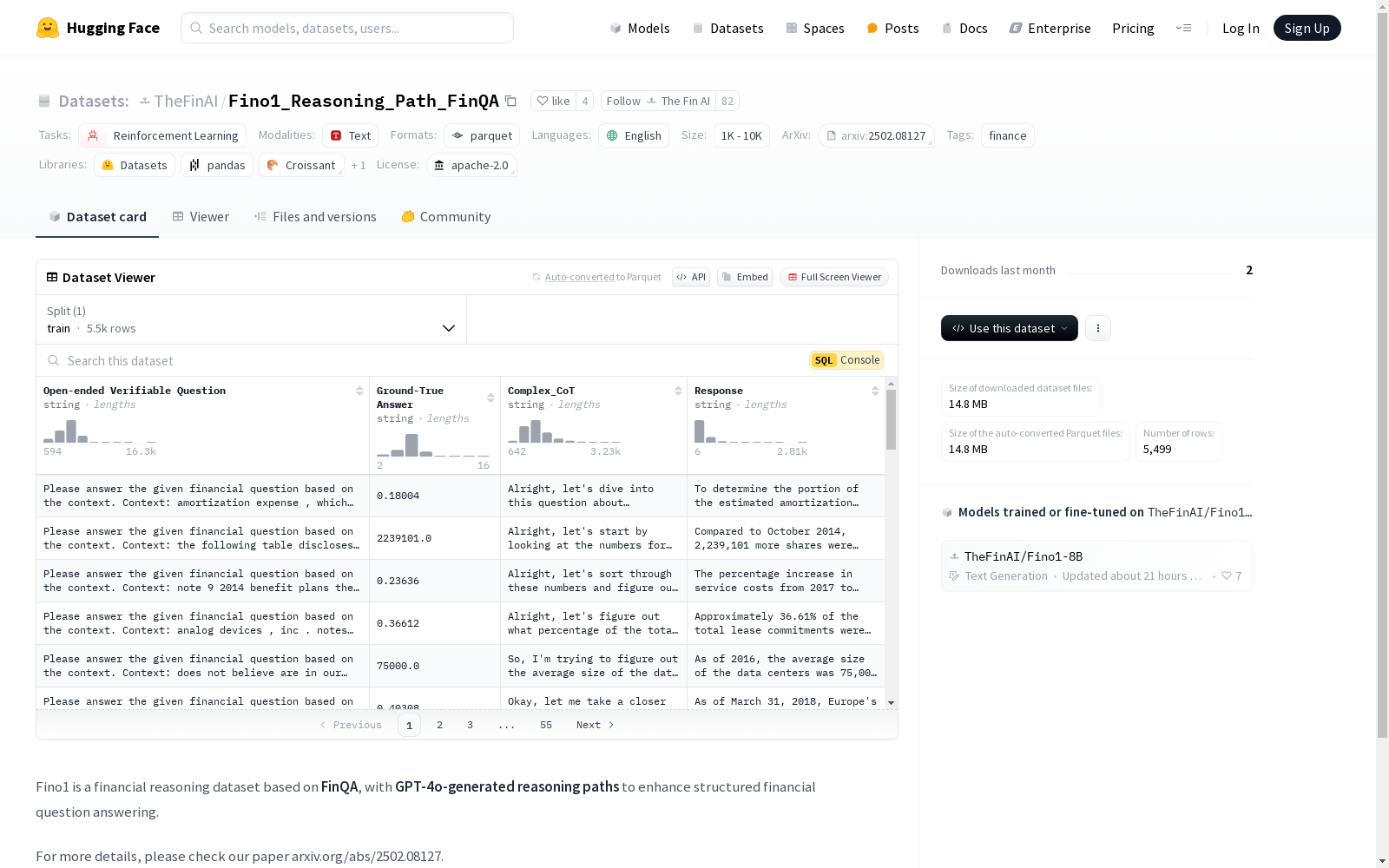The height and width of the screenshot is (868, 1389).
Task: Select the Text modality tag
Action: (350, 135)
